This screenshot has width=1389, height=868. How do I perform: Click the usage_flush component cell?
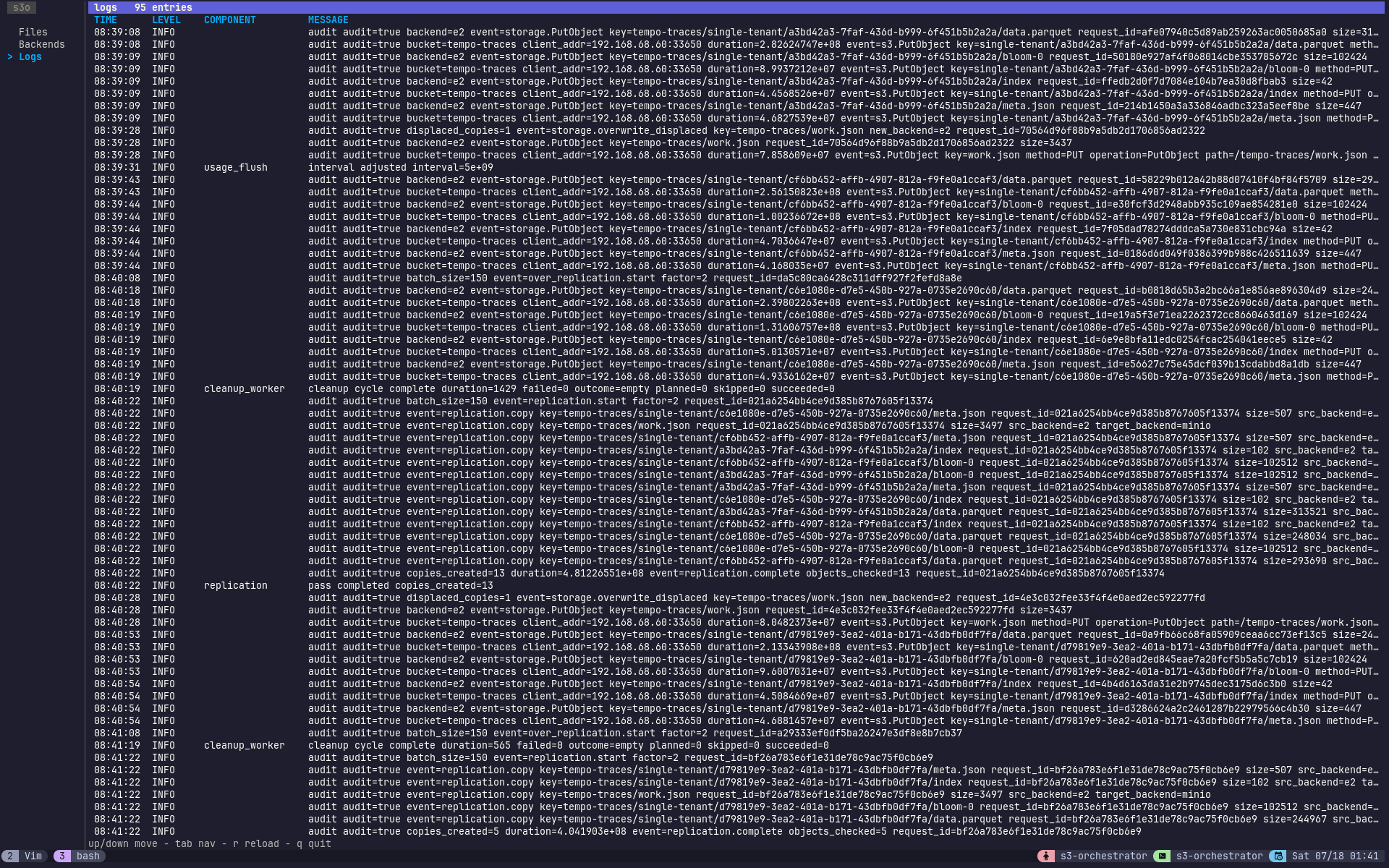[236, 168]
